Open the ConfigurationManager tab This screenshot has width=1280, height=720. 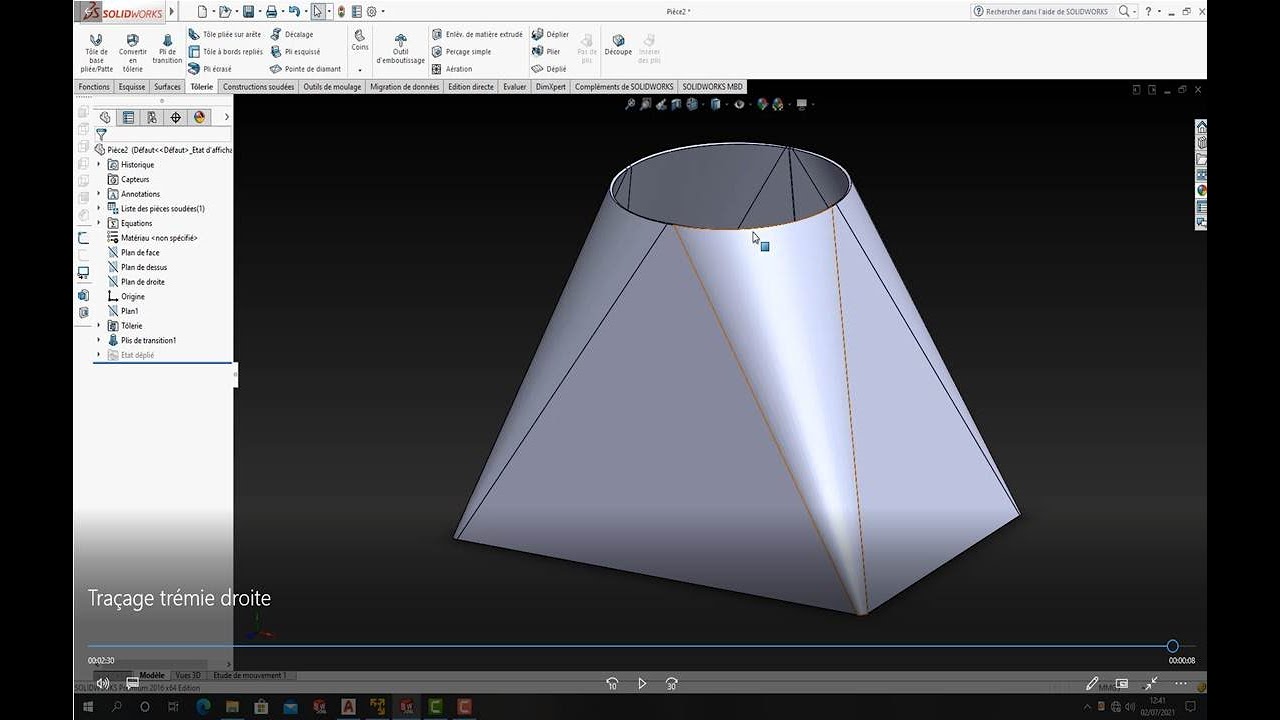click(152, 117)
